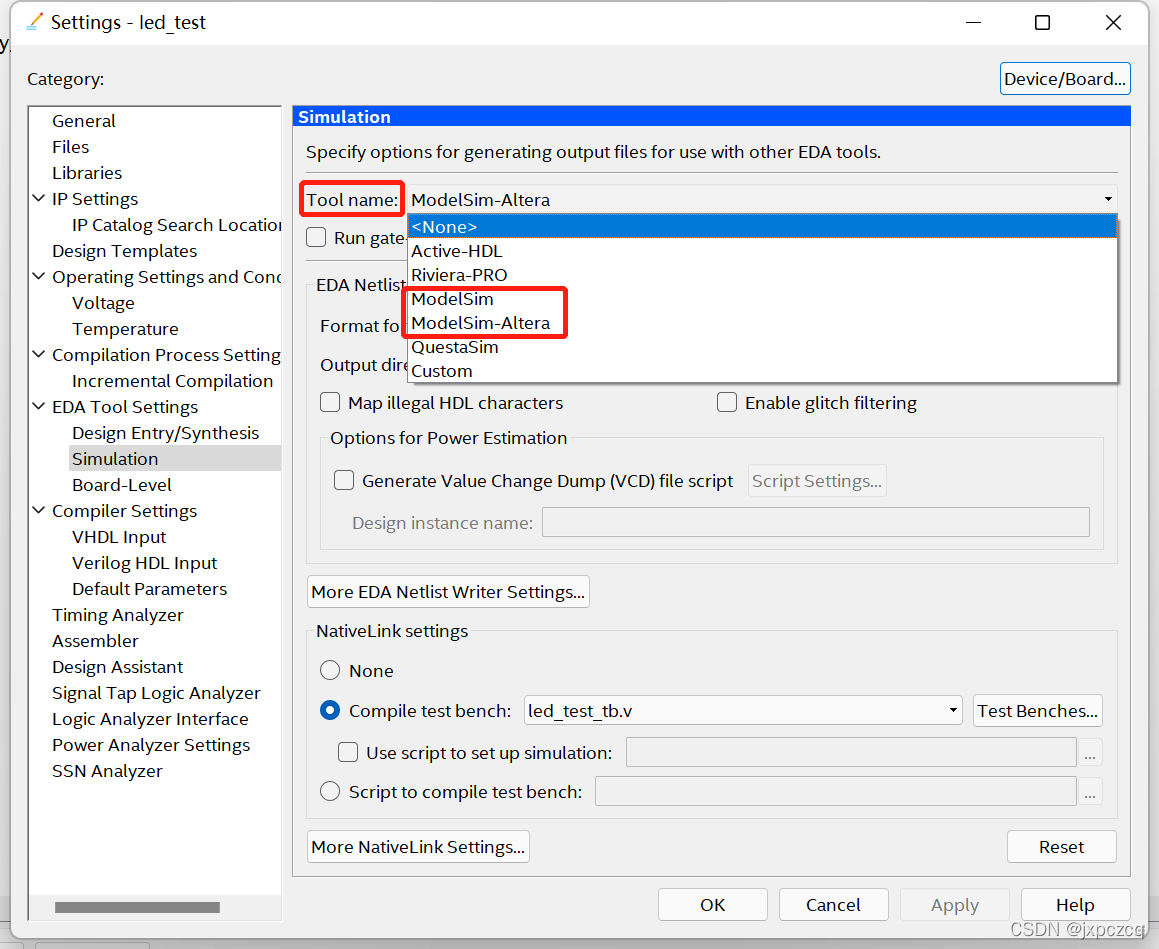1159x949 pixels.
Task: Choose ModelSim-Altera from the tool list
Action: (762, 323)
